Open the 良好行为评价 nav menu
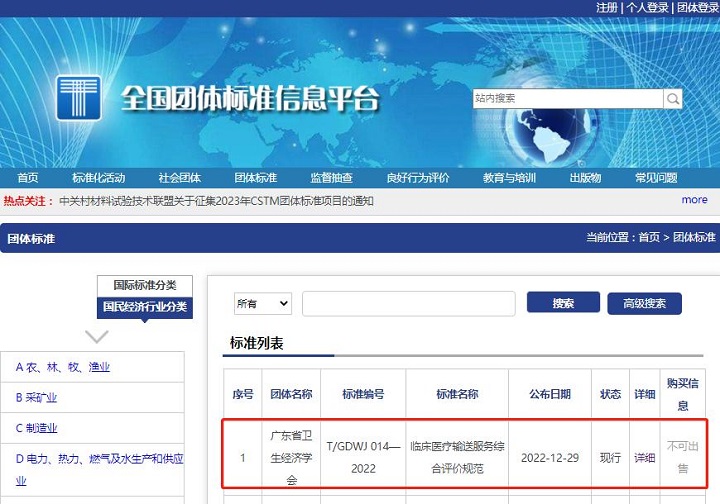 [x=418, y=178]
